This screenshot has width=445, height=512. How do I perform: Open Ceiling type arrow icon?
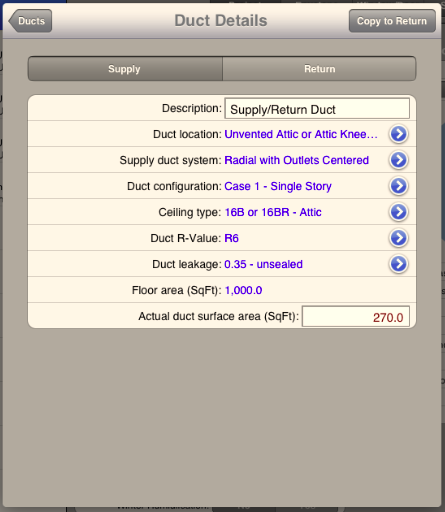click(398, 212)
